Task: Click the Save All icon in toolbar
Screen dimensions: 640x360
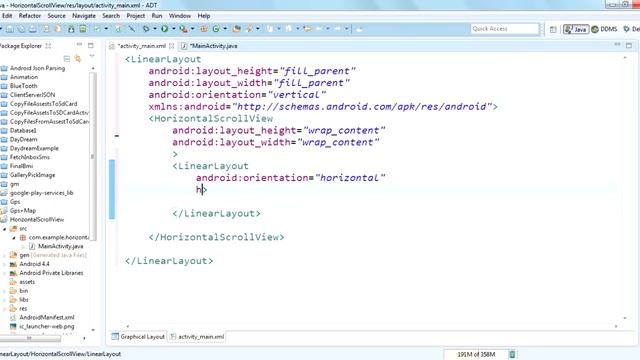Action: tap(21, 29)
